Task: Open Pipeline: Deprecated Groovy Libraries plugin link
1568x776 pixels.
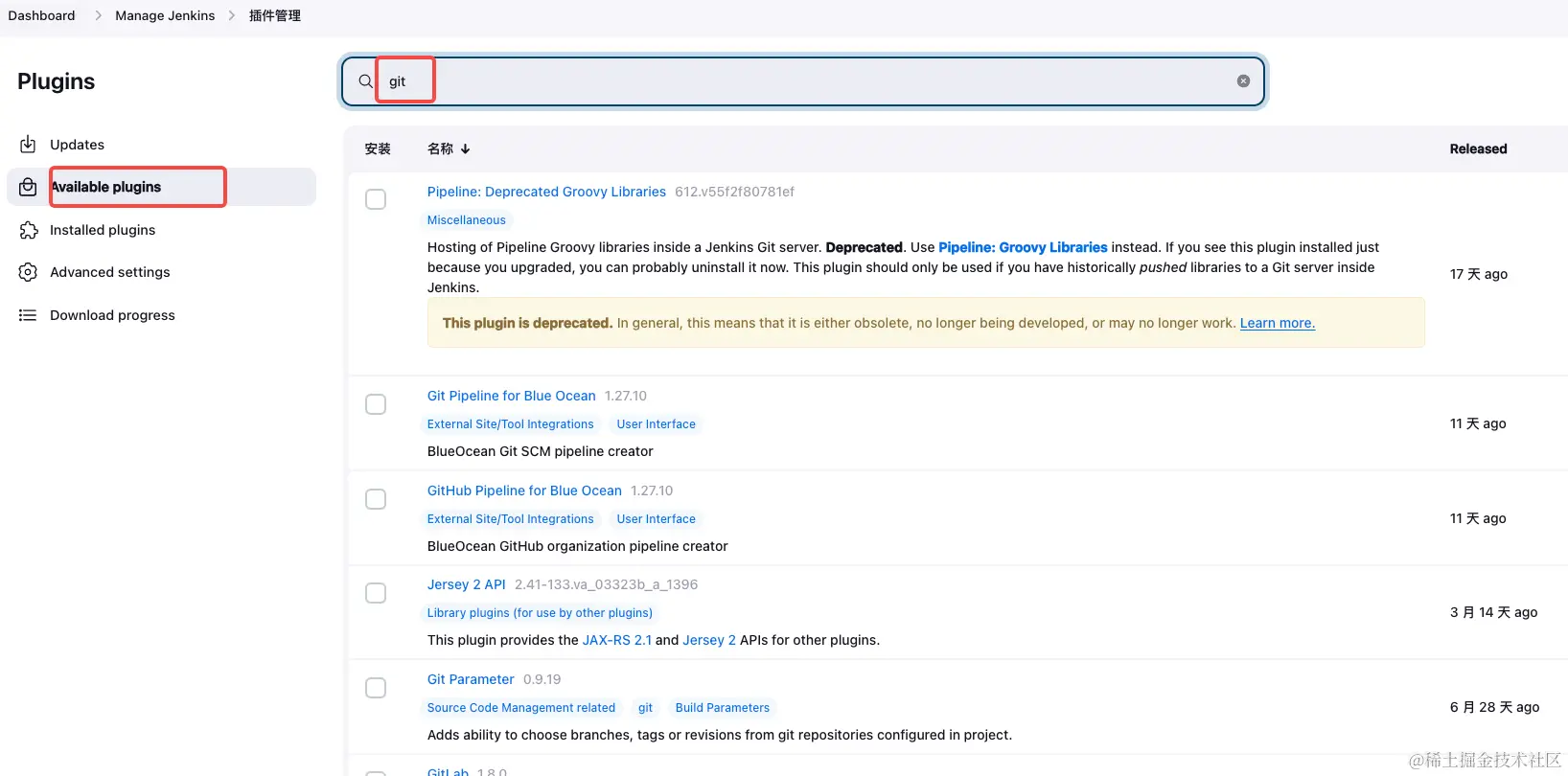Action: [x=546, y=192]
